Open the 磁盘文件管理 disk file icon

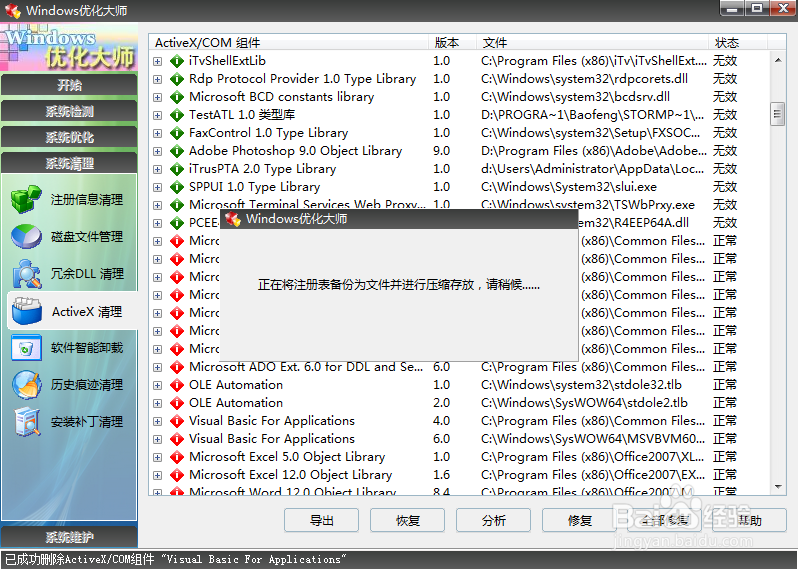(x=26, y=236)
